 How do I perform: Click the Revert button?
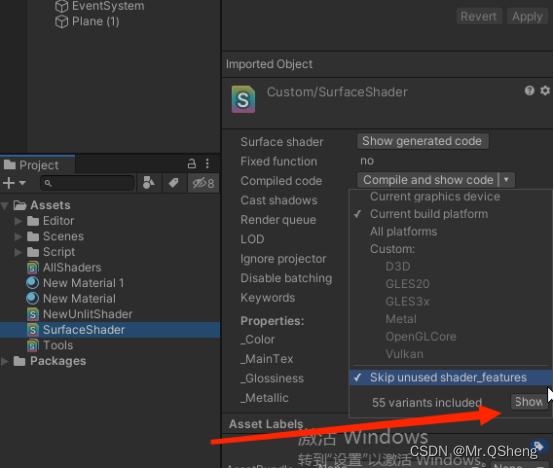click(479, 17)
